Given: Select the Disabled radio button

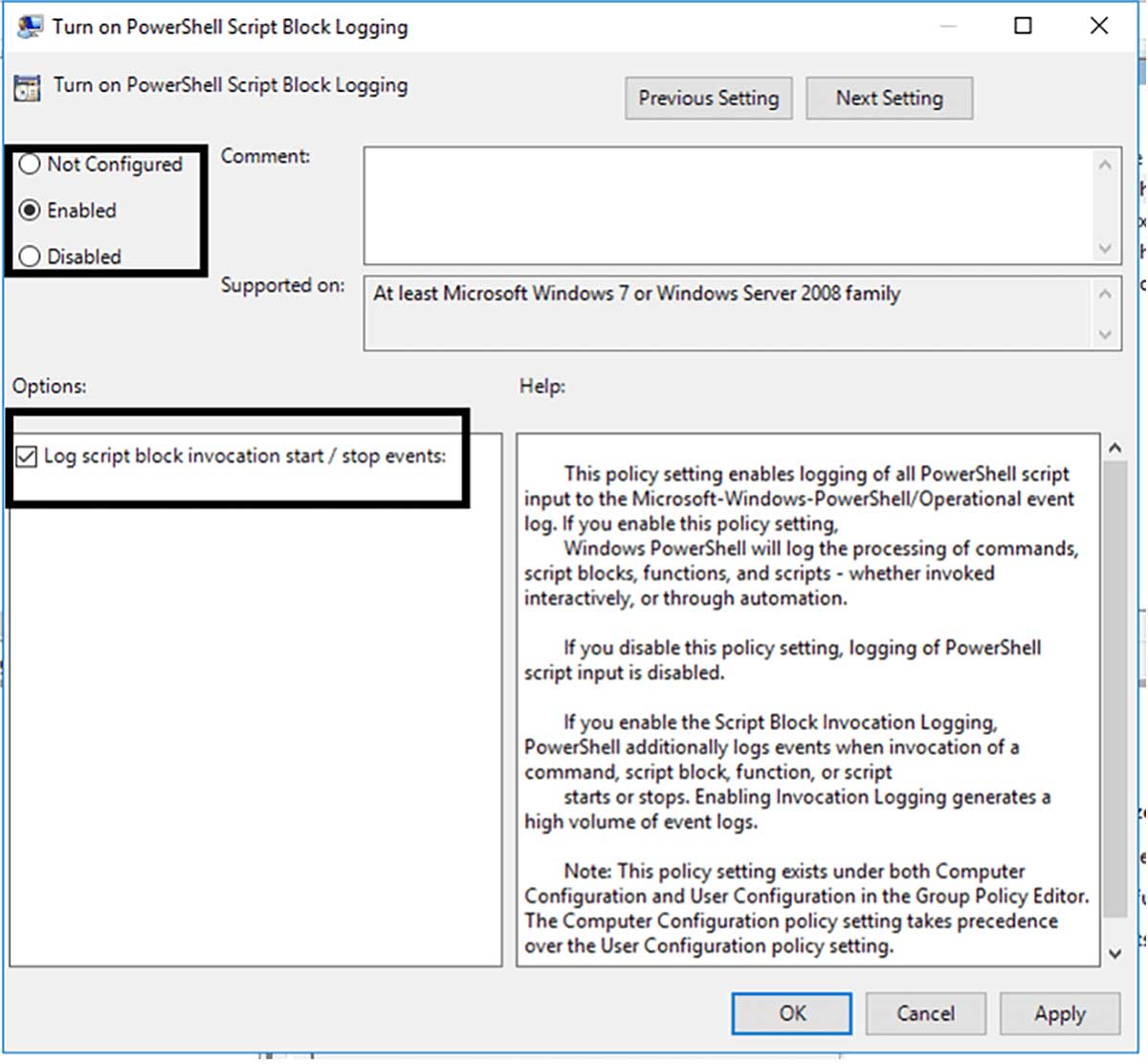Looking at the screenshot, I should click(29, 256).
